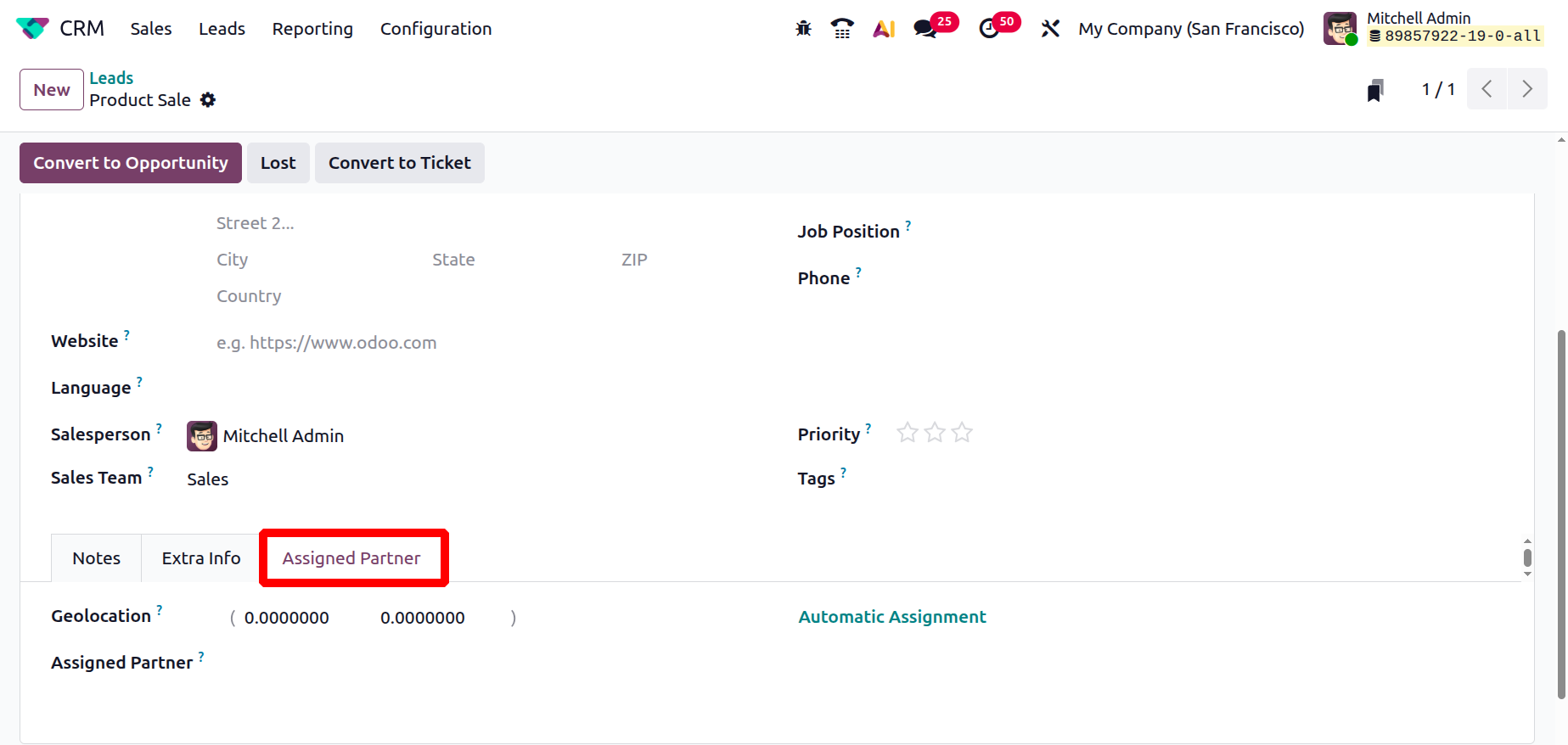Image resolution: width=1568 pixels, height=745 pixels.
Task: Go to next record arrow
Action: coord(1527,89)
